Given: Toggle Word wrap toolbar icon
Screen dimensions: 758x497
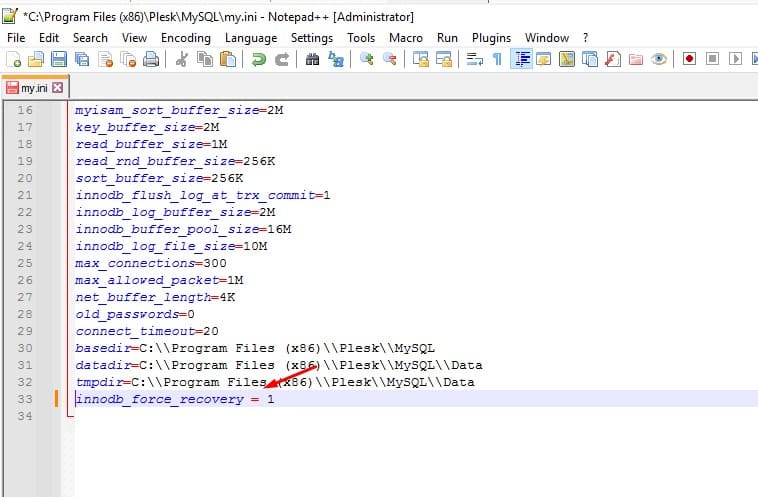Looking at the screenshot, I should click(475, 59).
